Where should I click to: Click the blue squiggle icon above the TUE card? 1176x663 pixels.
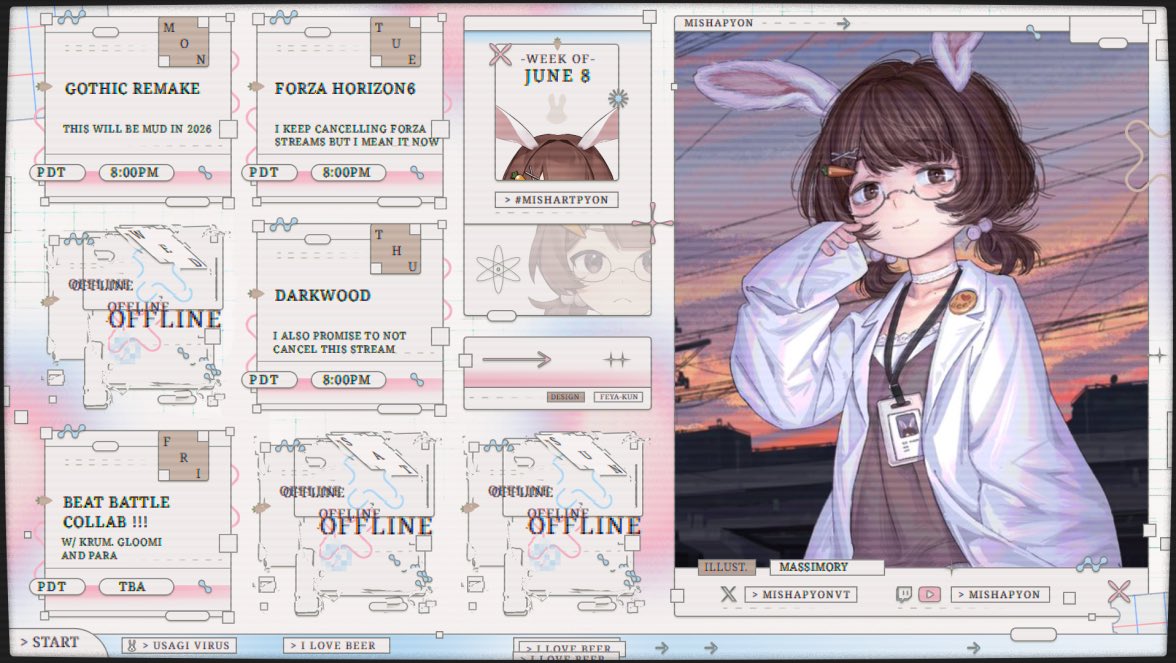click(284, 16)
